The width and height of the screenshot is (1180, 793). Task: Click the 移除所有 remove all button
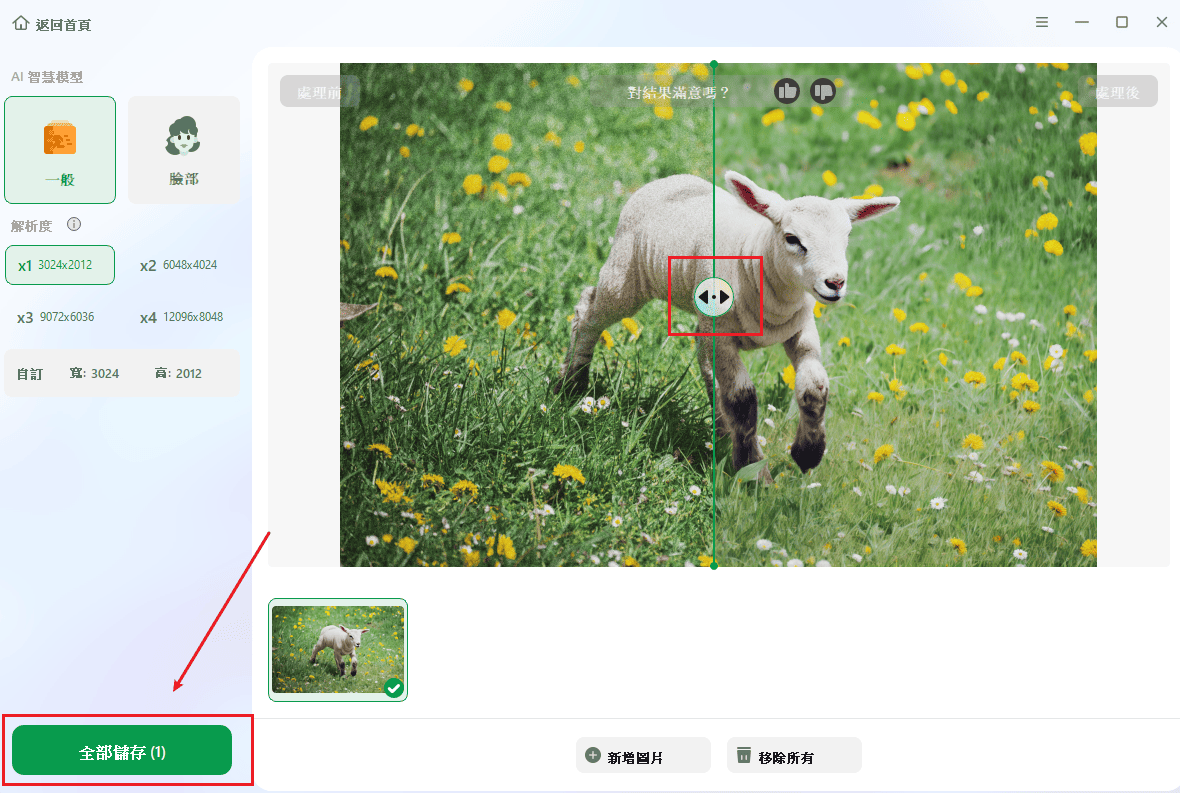(794, 756)
